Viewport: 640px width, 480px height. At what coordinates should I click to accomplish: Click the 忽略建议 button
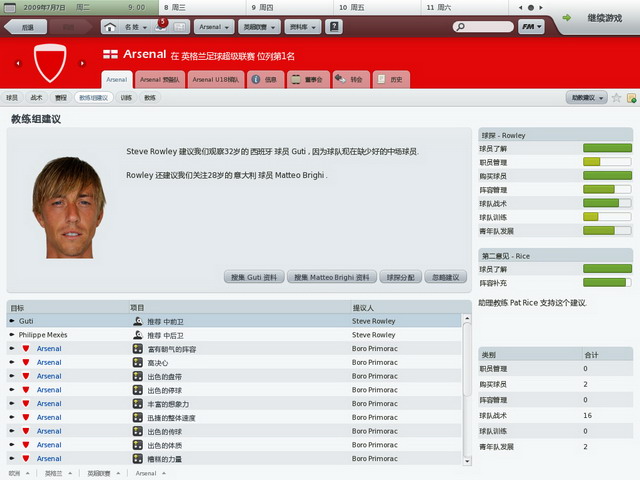[x=446, y=276]
